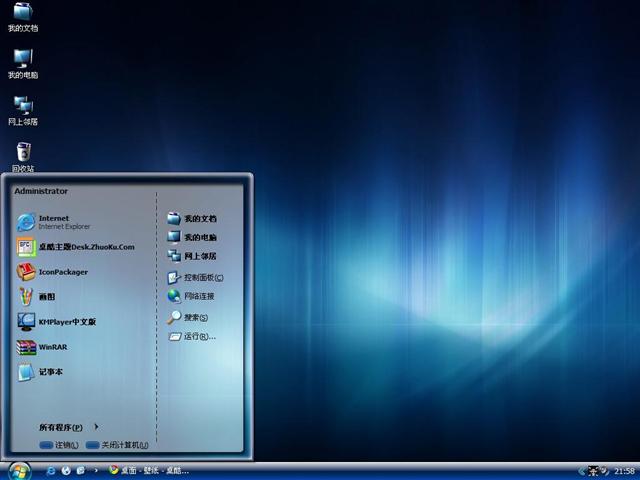Expand hidden system tray icons arrow

pos(581,470)
